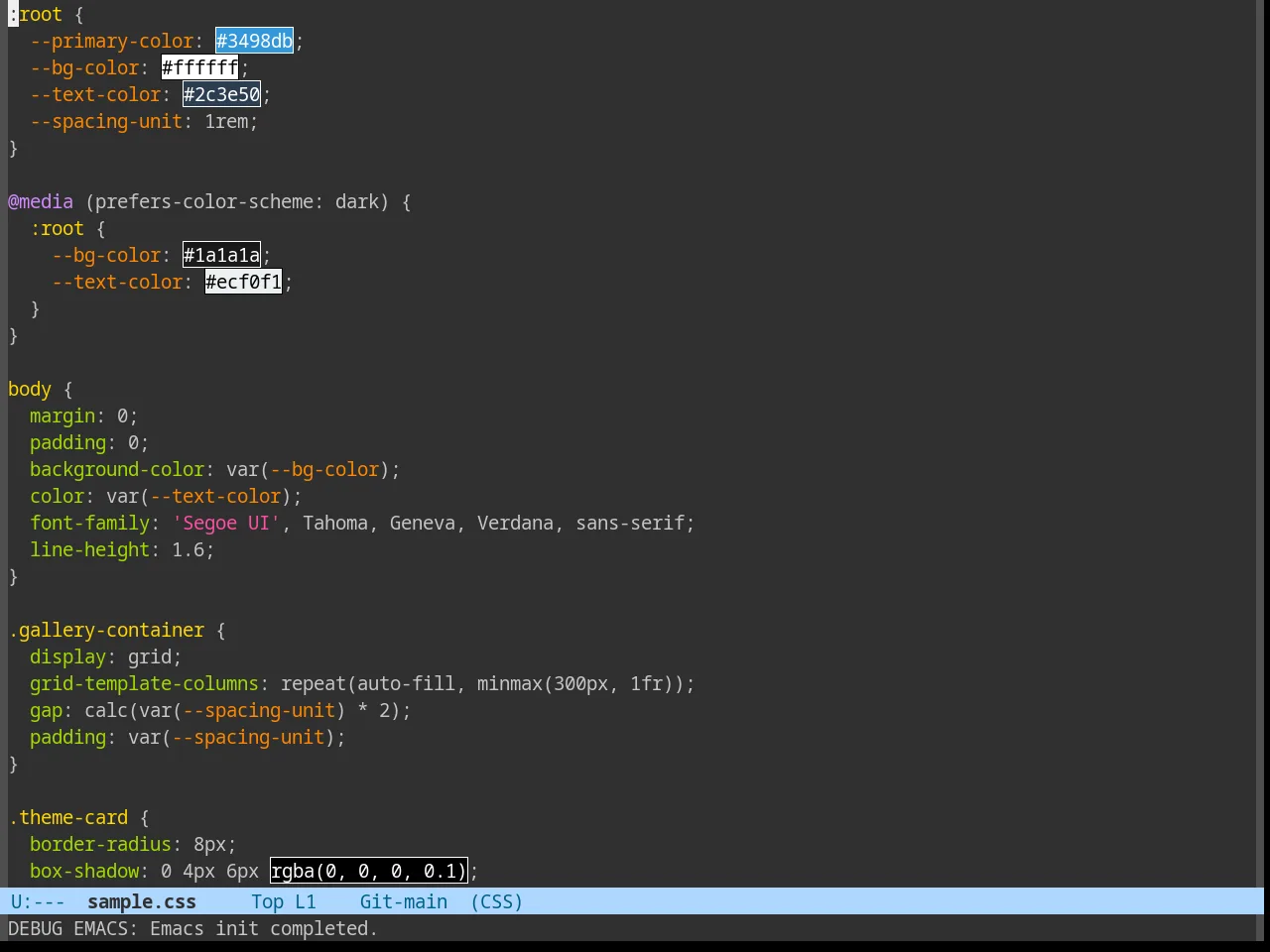Click the .gallery-container selector

tap(106, 630)
